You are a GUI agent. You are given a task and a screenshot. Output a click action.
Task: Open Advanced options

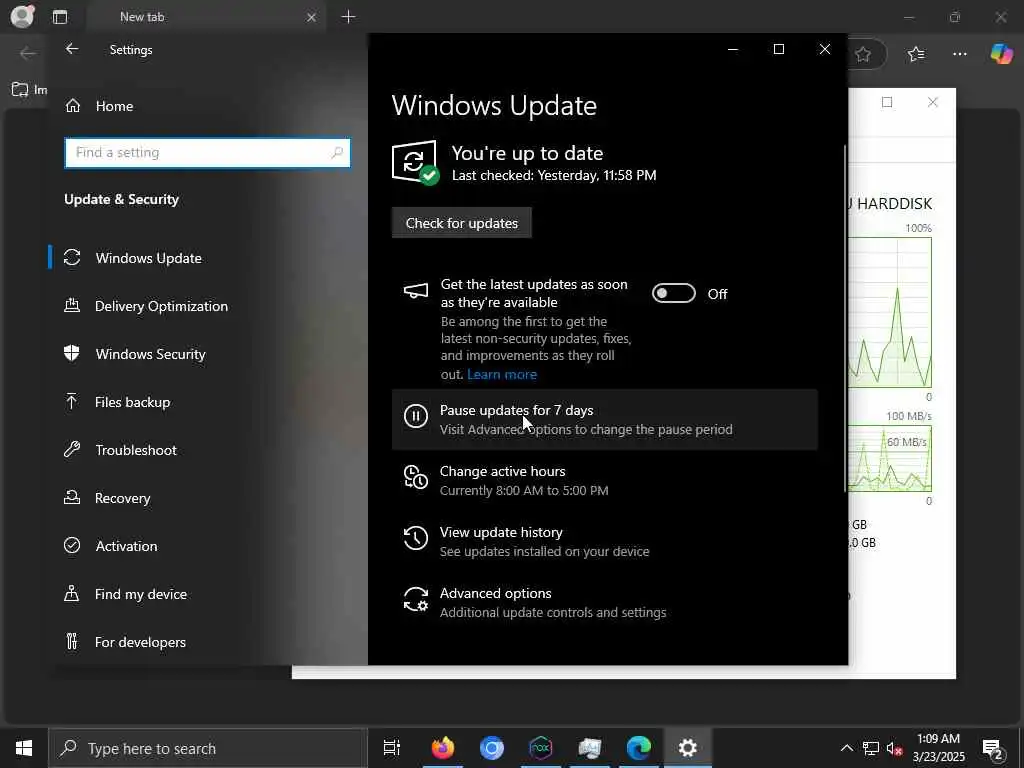(604, 602)
